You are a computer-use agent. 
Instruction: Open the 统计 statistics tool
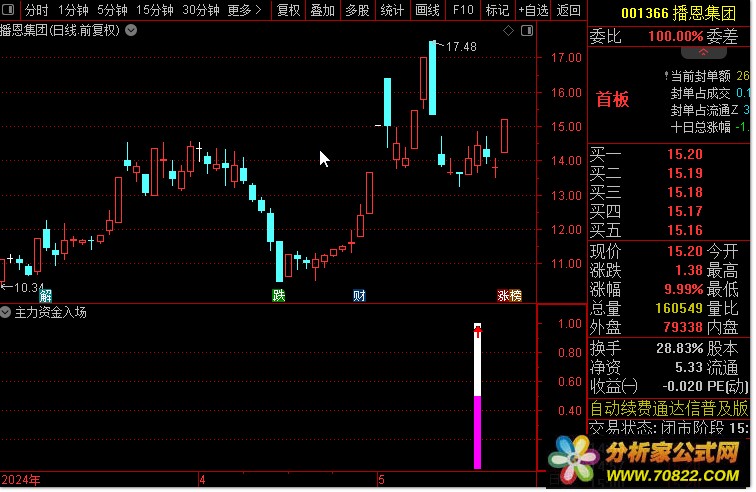pos(392,10)
